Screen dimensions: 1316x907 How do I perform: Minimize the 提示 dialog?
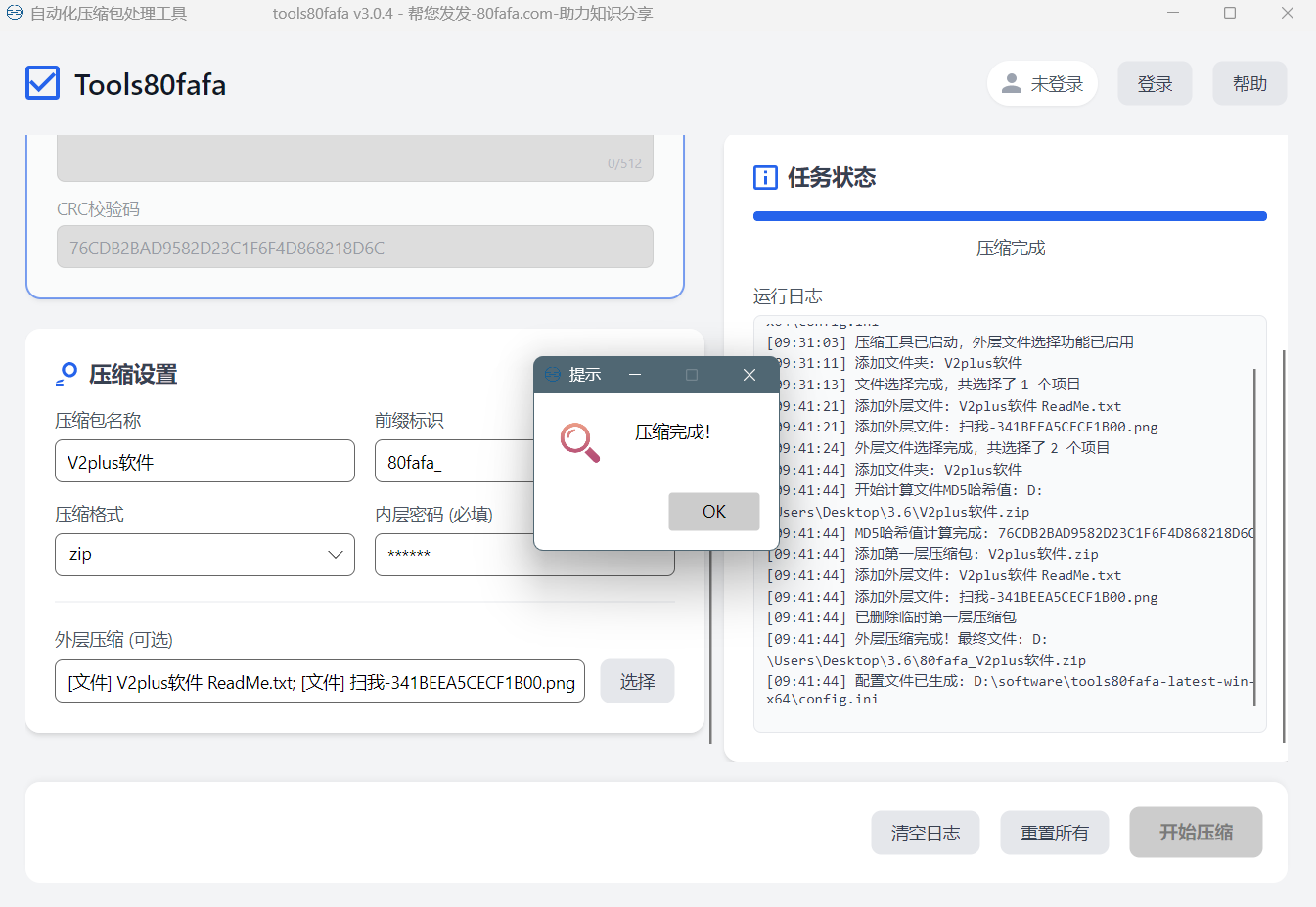pos(635,375)
